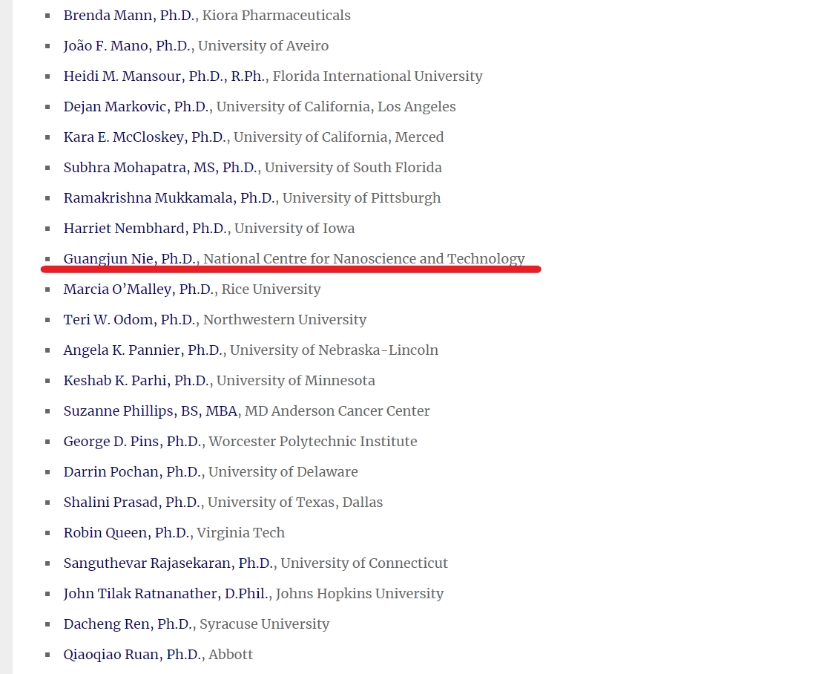The image size is (830, 674).
Task: Open the Dejan Markovic, Ph.D. link
Action: pyautogui.click(x=136, y=107)
